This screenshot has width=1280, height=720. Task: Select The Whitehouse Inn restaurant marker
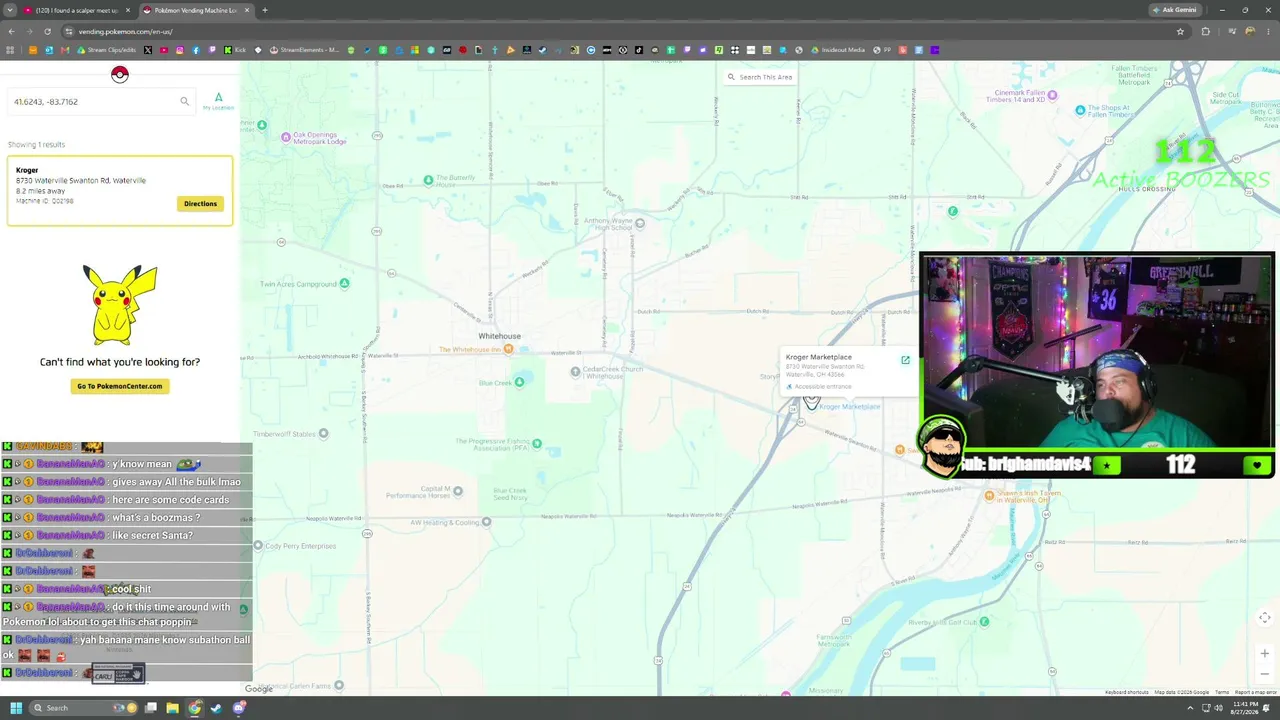(x=508, y=349)
